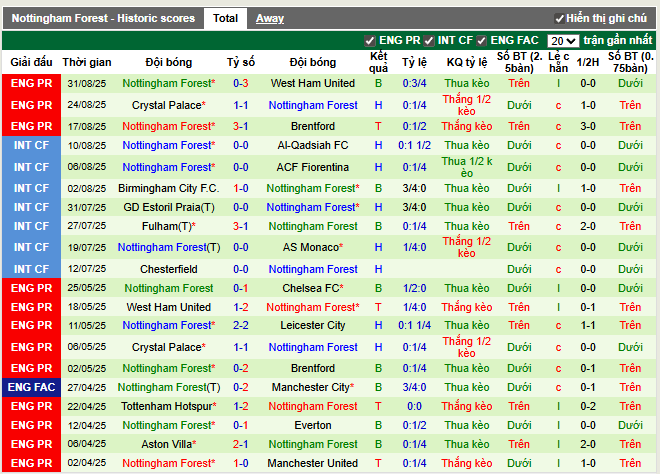
Task: Open Manchester United team link
Action: 313,463
